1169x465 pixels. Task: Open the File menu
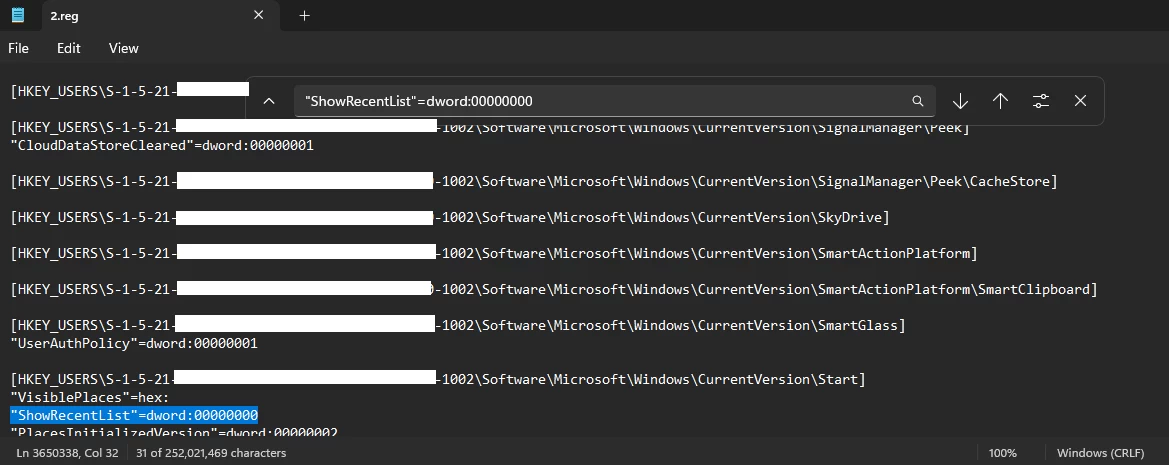point(19,48)
